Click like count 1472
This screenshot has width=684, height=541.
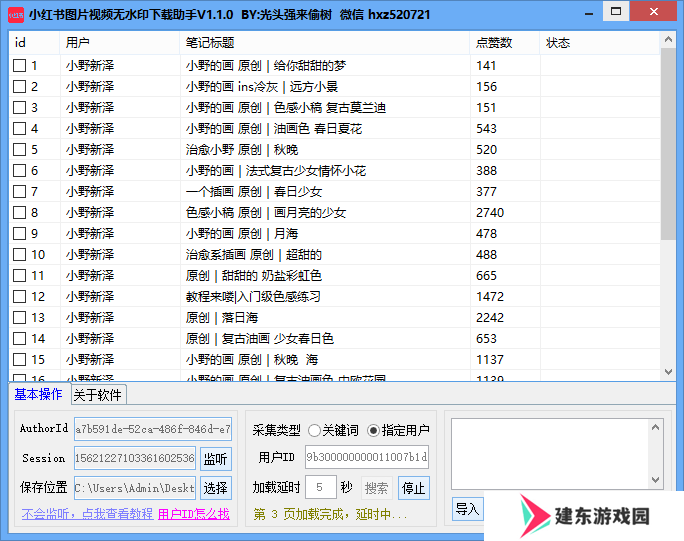tap(490, 297)
